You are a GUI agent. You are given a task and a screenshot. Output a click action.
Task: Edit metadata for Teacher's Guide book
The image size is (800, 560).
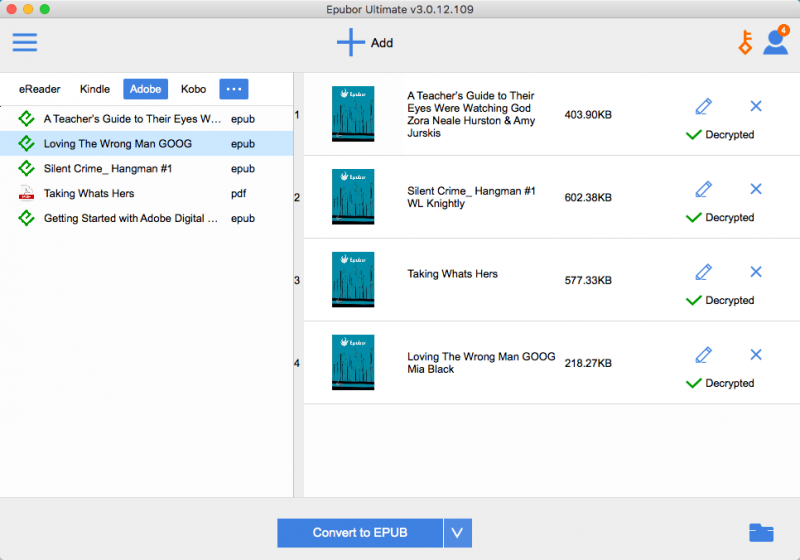(703, 106)
